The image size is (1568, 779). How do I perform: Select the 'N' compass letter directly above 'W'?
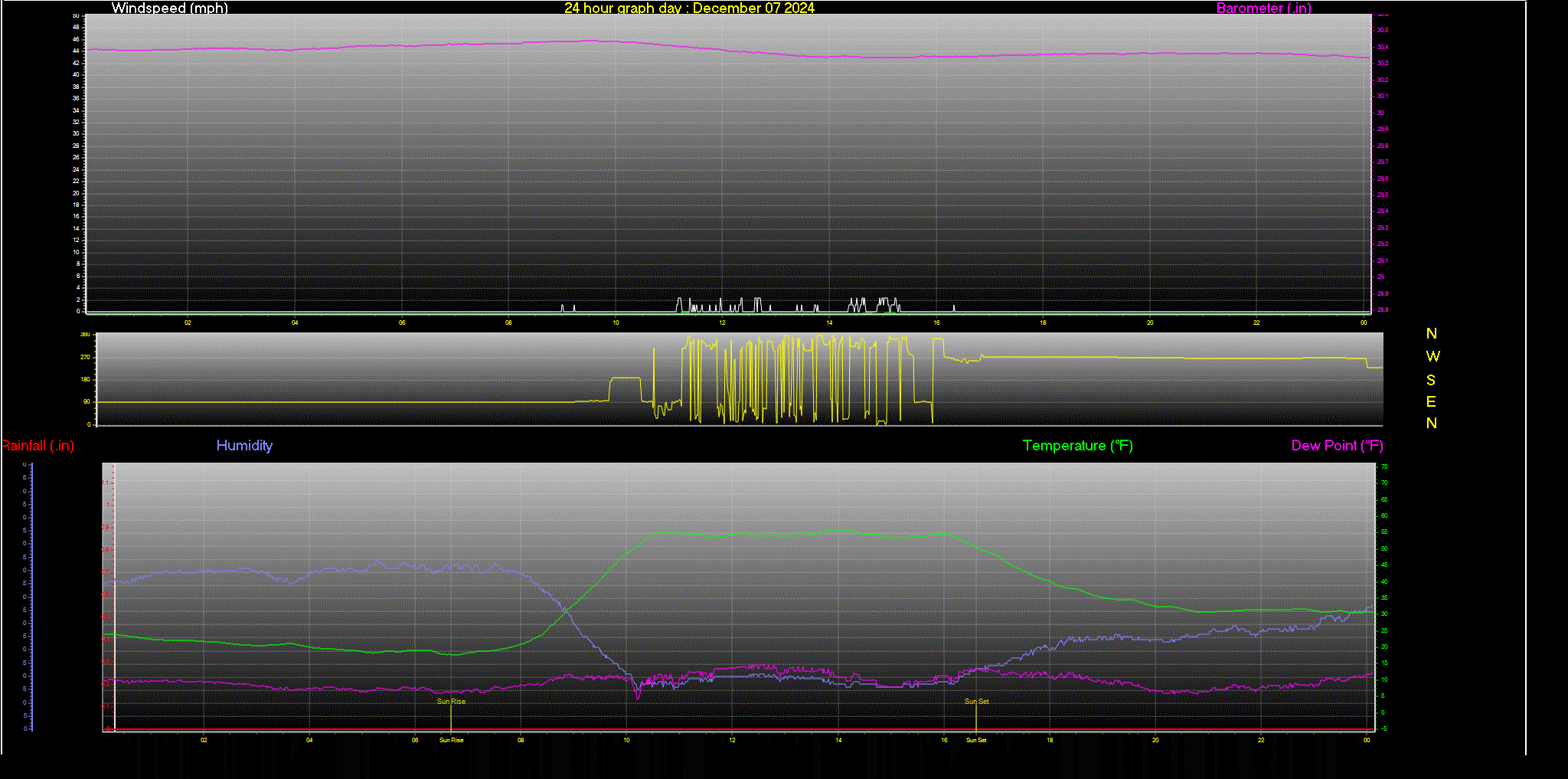point(1432,333)
